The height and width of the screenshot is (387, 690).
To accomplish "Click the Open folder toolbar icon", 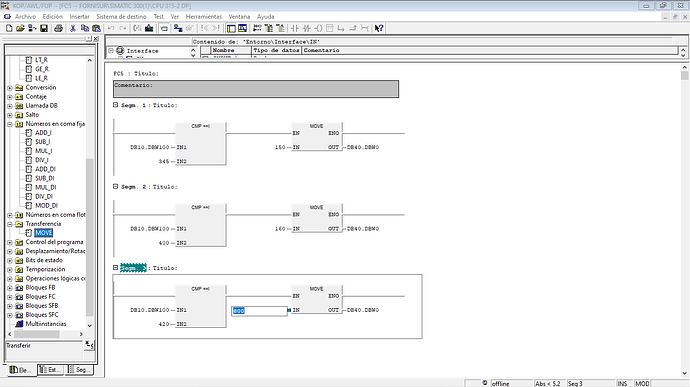I will 20,28.
